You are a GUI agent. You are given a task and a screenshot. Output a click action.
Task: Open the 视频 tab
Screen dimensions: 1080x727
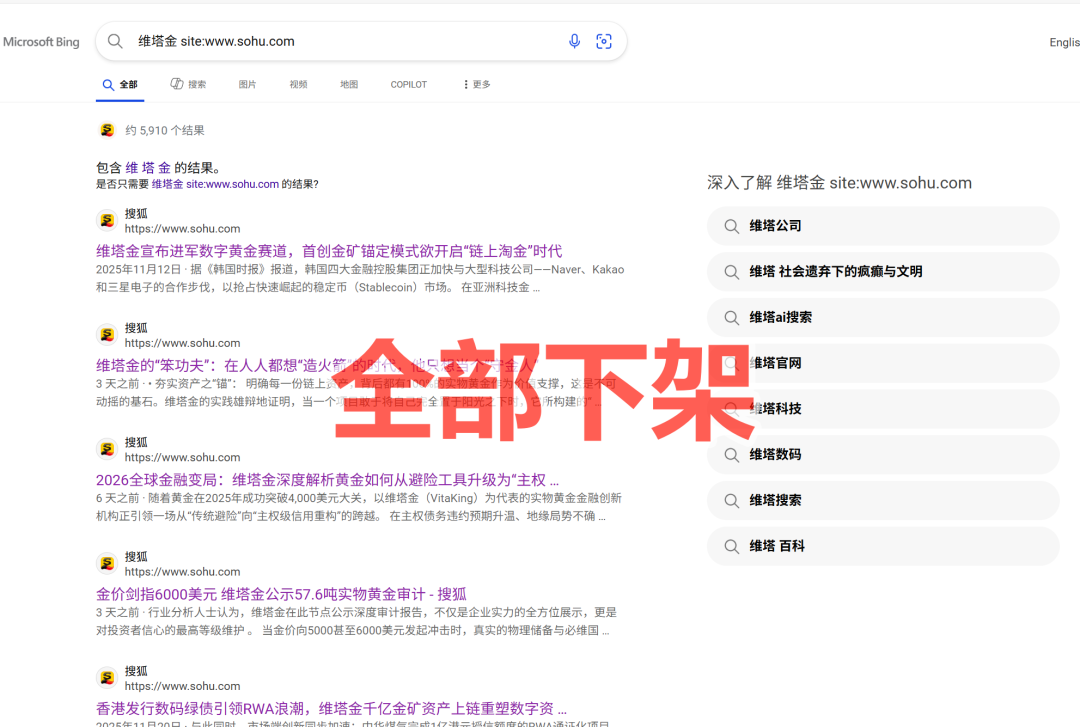(x=298, y=84)
